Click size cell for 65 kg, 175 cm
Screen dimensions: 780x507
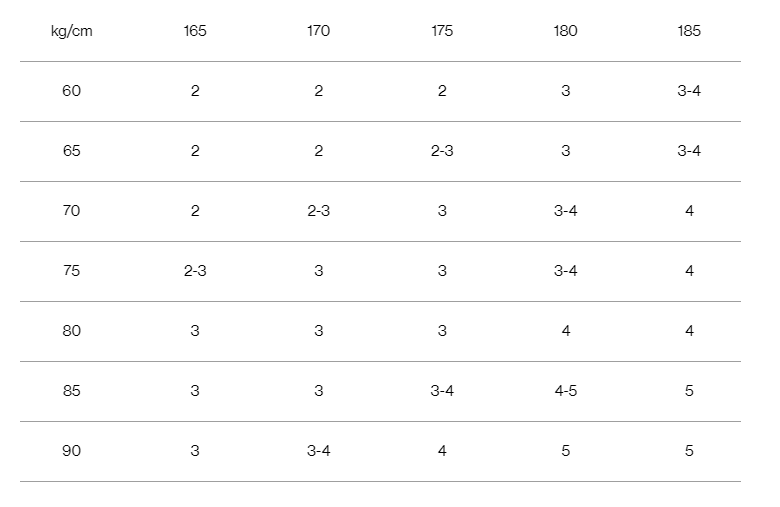point(442,151)
